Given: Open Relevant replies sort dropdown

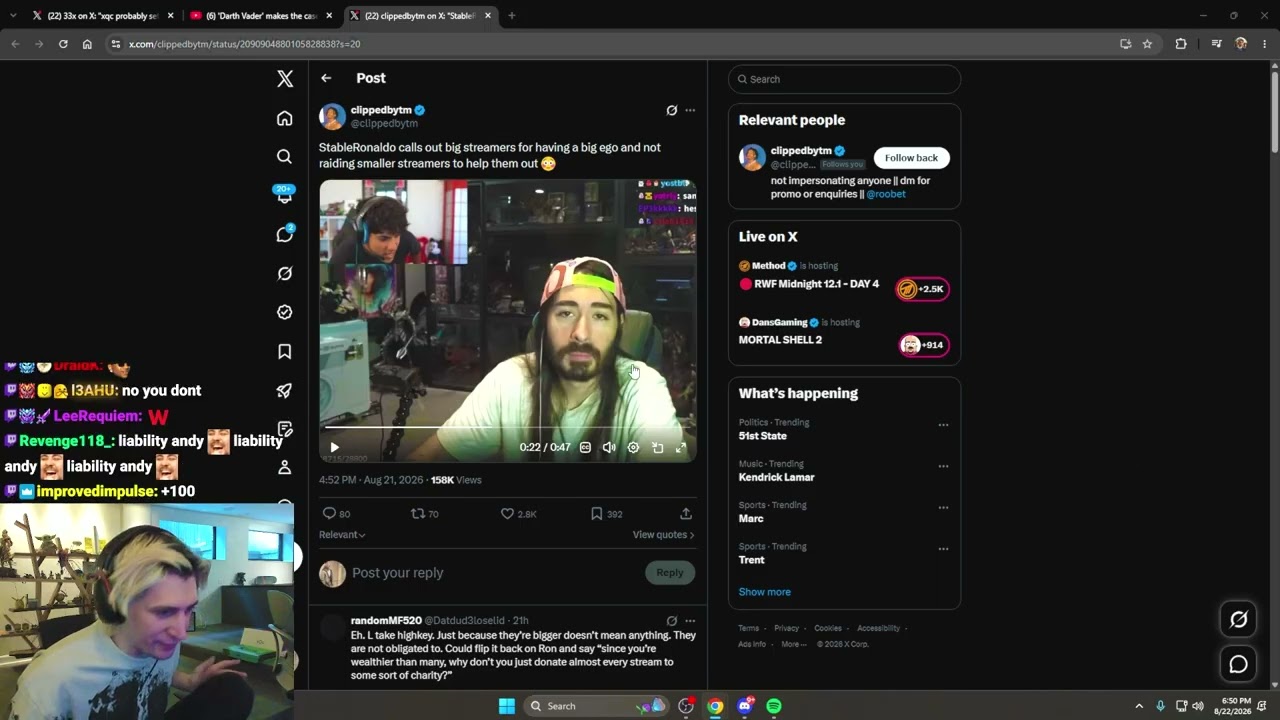Looking at the screenshot, I should click(342, 535).
